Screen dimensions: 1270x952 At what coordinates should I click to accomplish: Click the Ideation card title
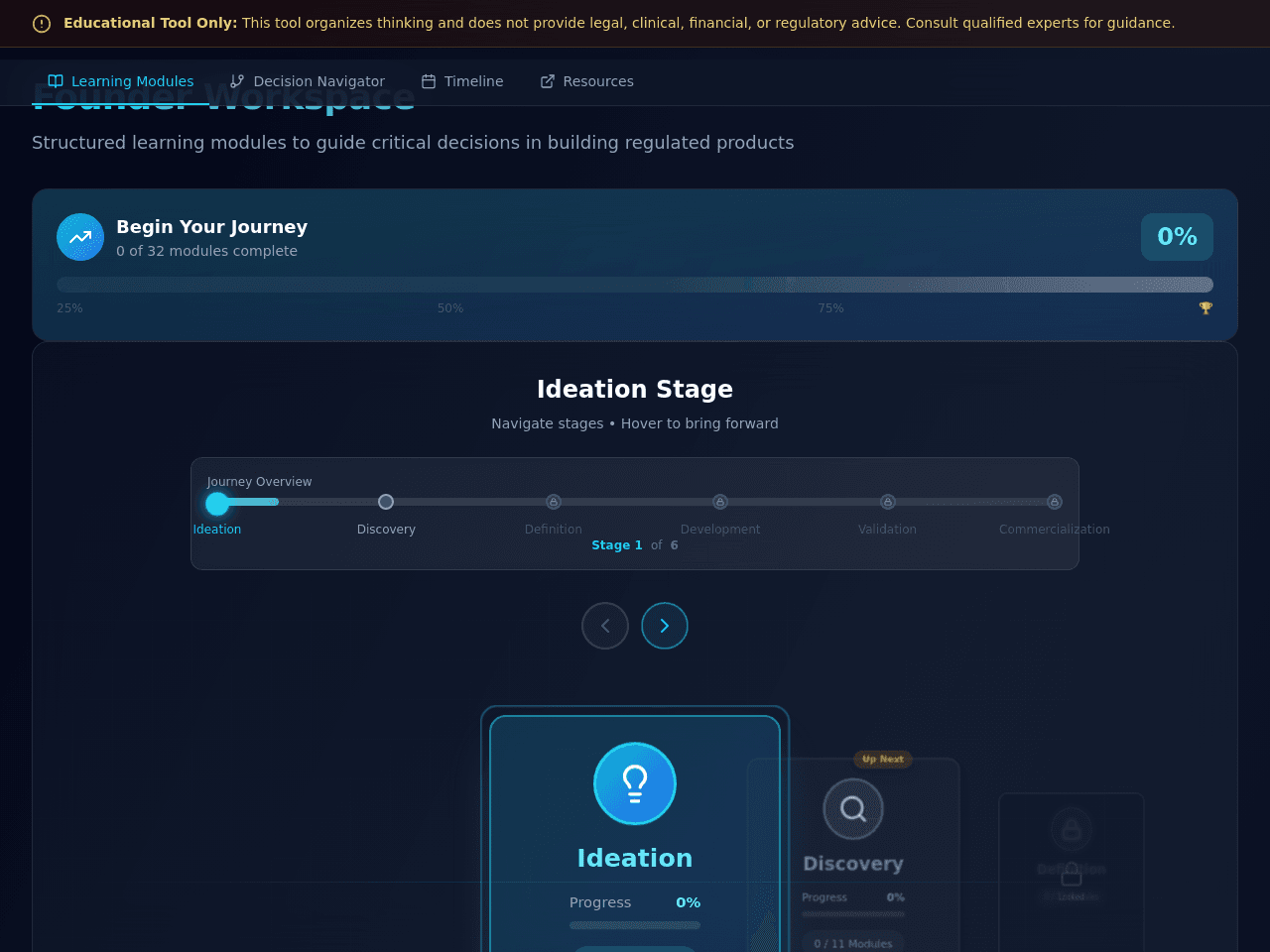635,858
